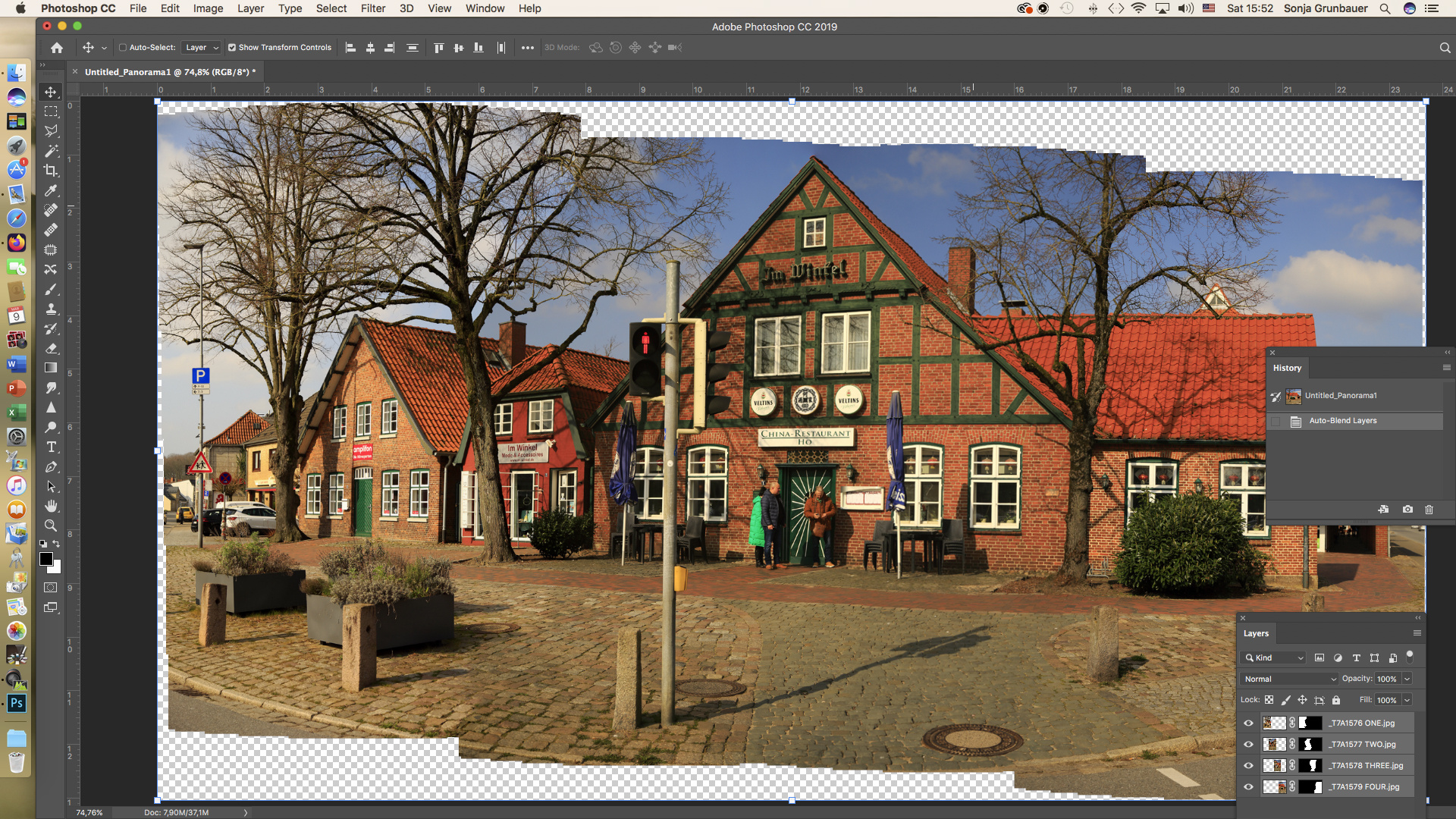Screen dimensions: 1456x819
Task: Open Fill slider dropdown arrow
Action: point(1407,700)
